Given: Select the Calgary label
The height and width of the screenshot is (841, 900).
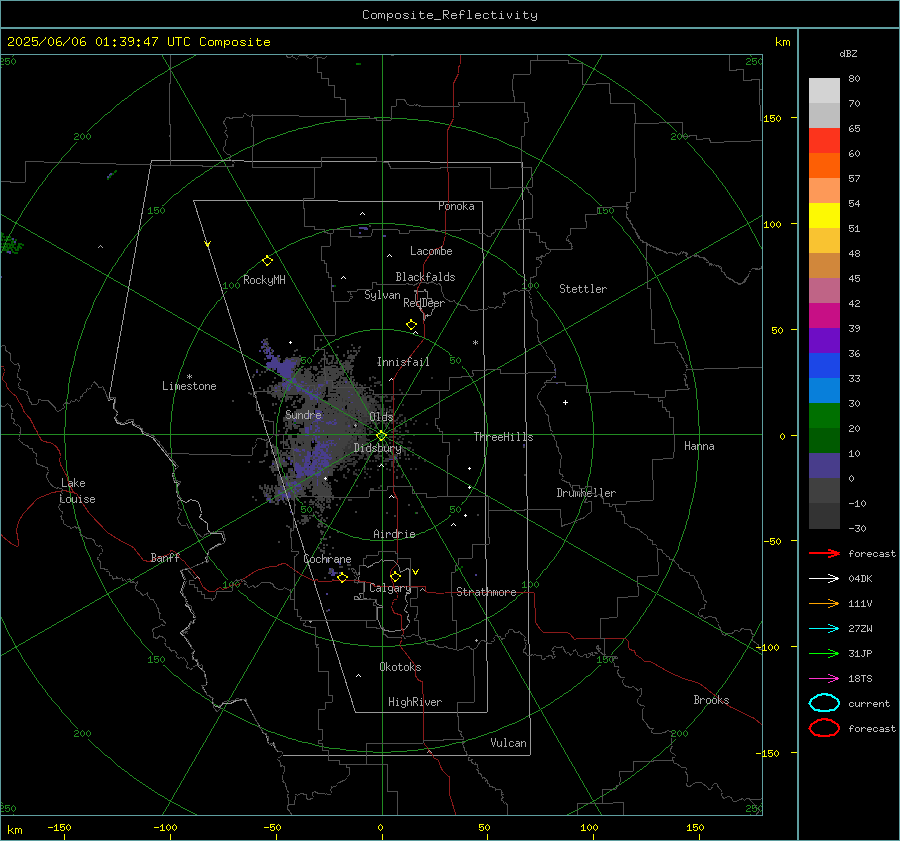Looking at the screenshot, I should [x=390, y=588].
